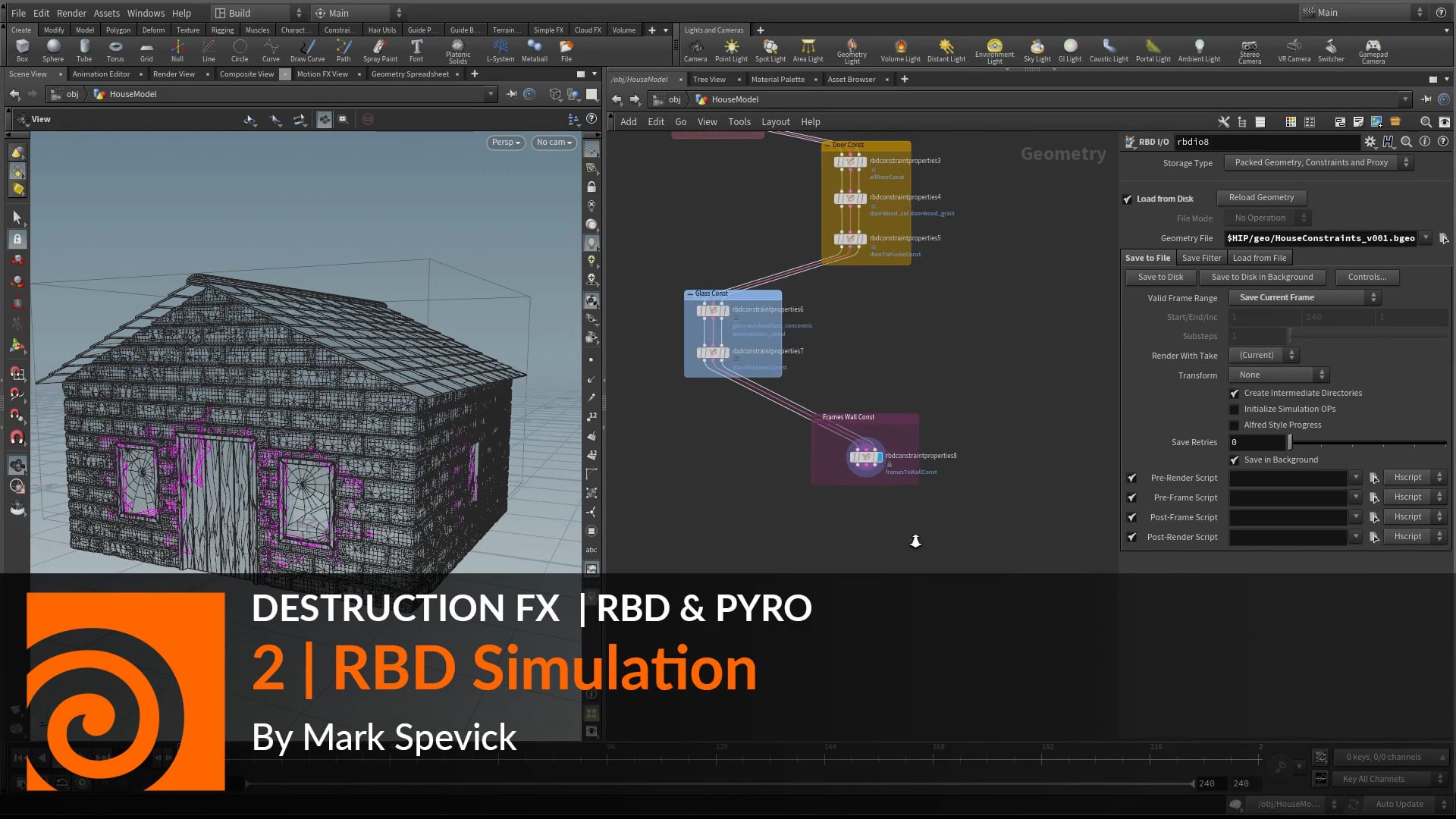Open the Save Current Frame dropdown
This screenshot has width=1456, height=819.
[x=1303, y=297]
